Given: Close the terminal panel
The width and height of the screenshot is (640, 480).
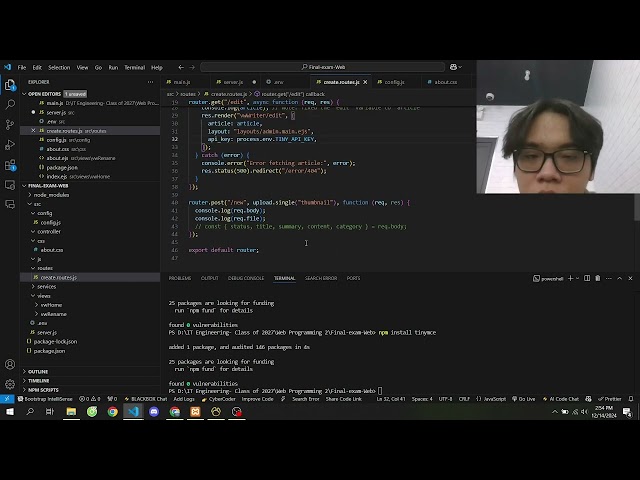Looking at the screenshot, I should [x=630, y=278].
